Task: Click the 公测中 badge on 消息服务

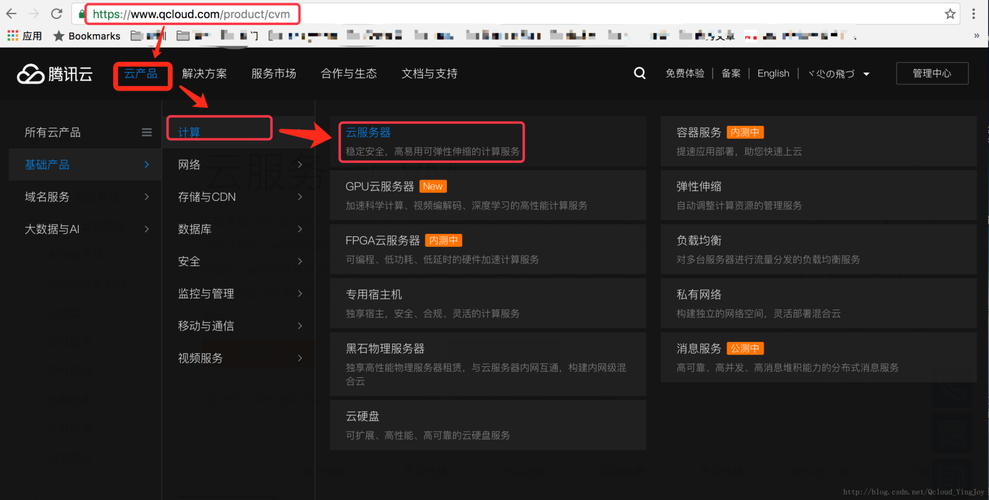Action: 745,349
